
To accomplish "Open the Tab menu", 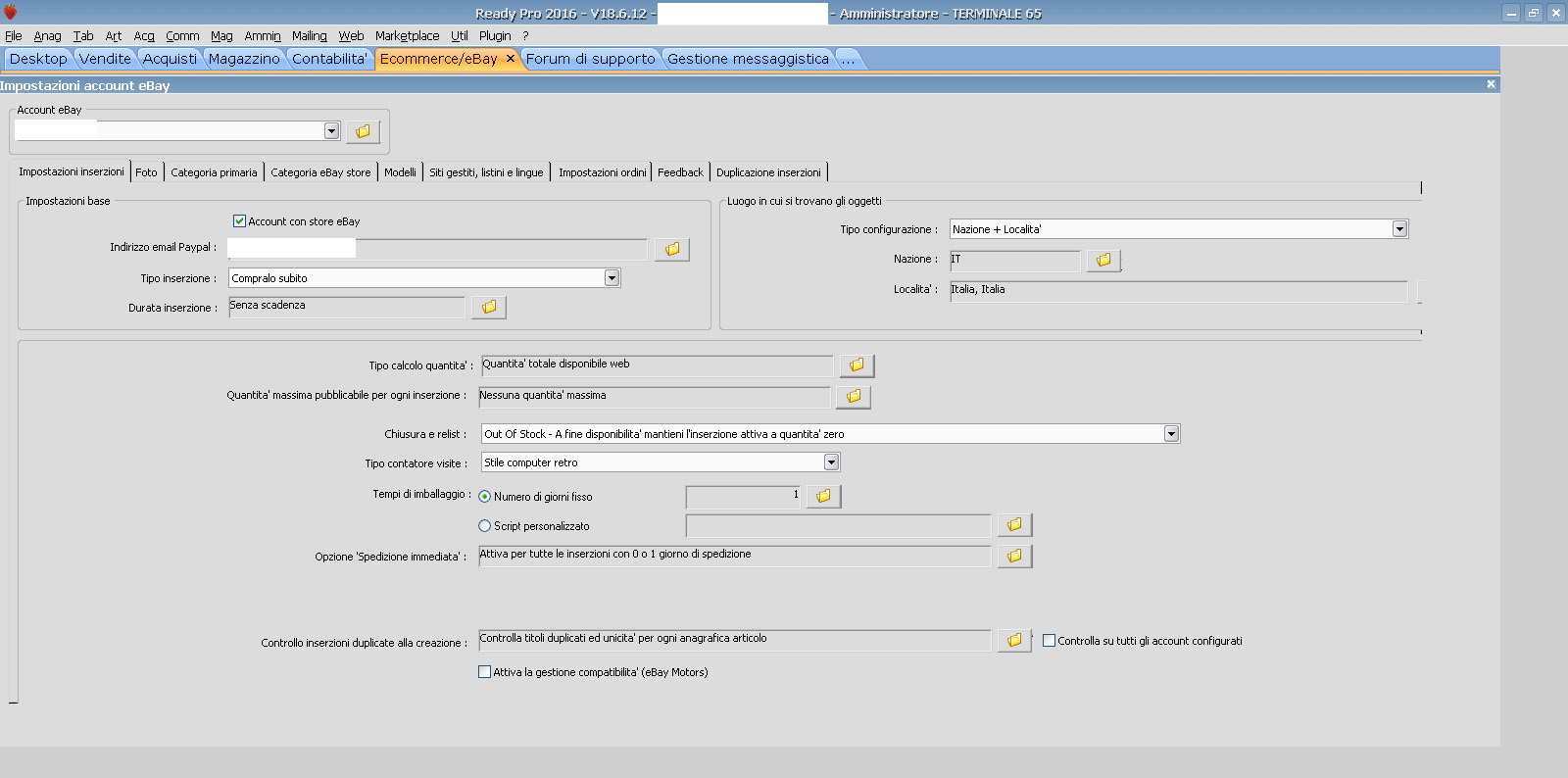I will click(83, 36).
